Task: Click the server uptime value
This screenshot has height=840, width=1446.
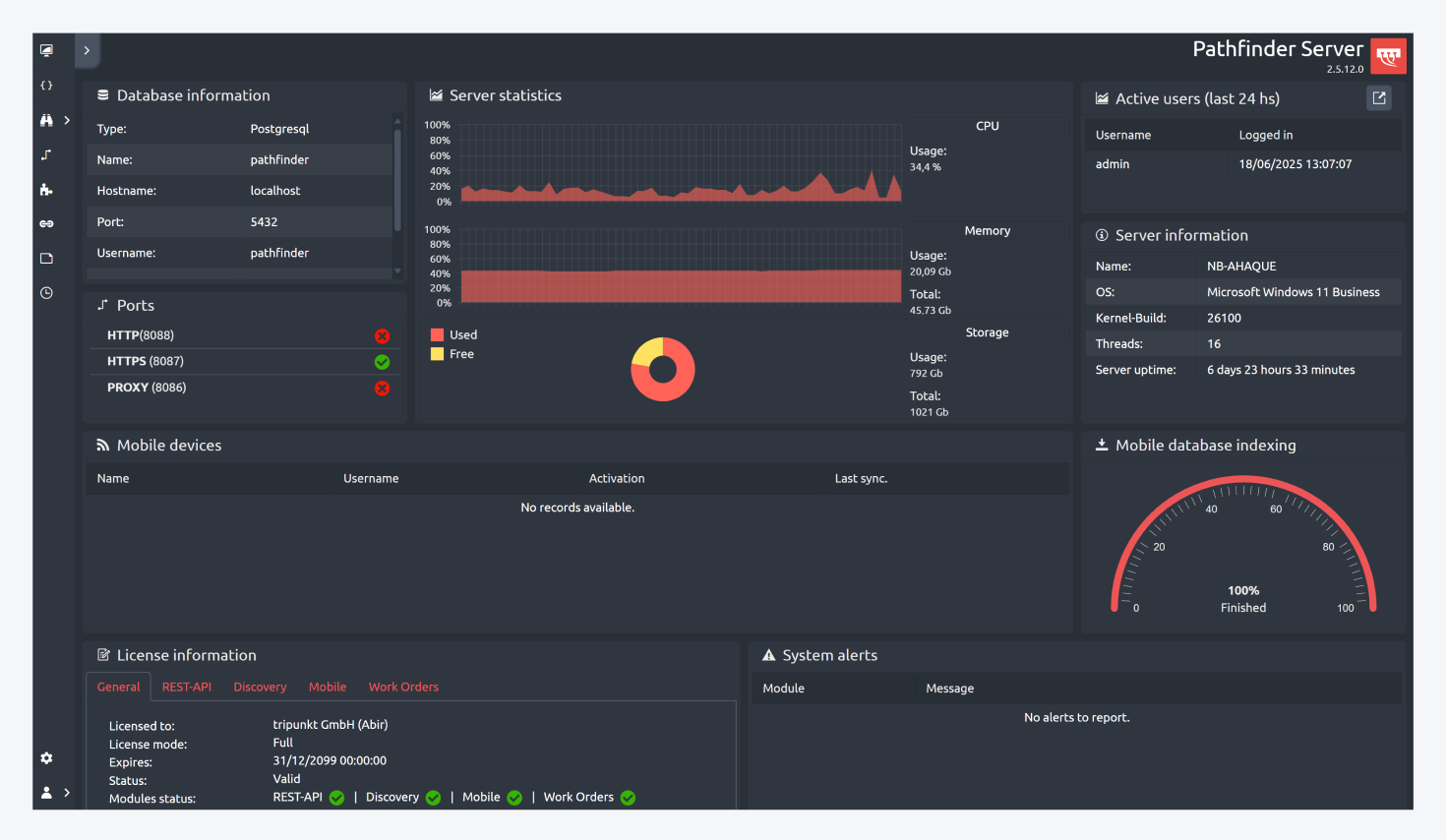Action: [x=1281, y=370]
